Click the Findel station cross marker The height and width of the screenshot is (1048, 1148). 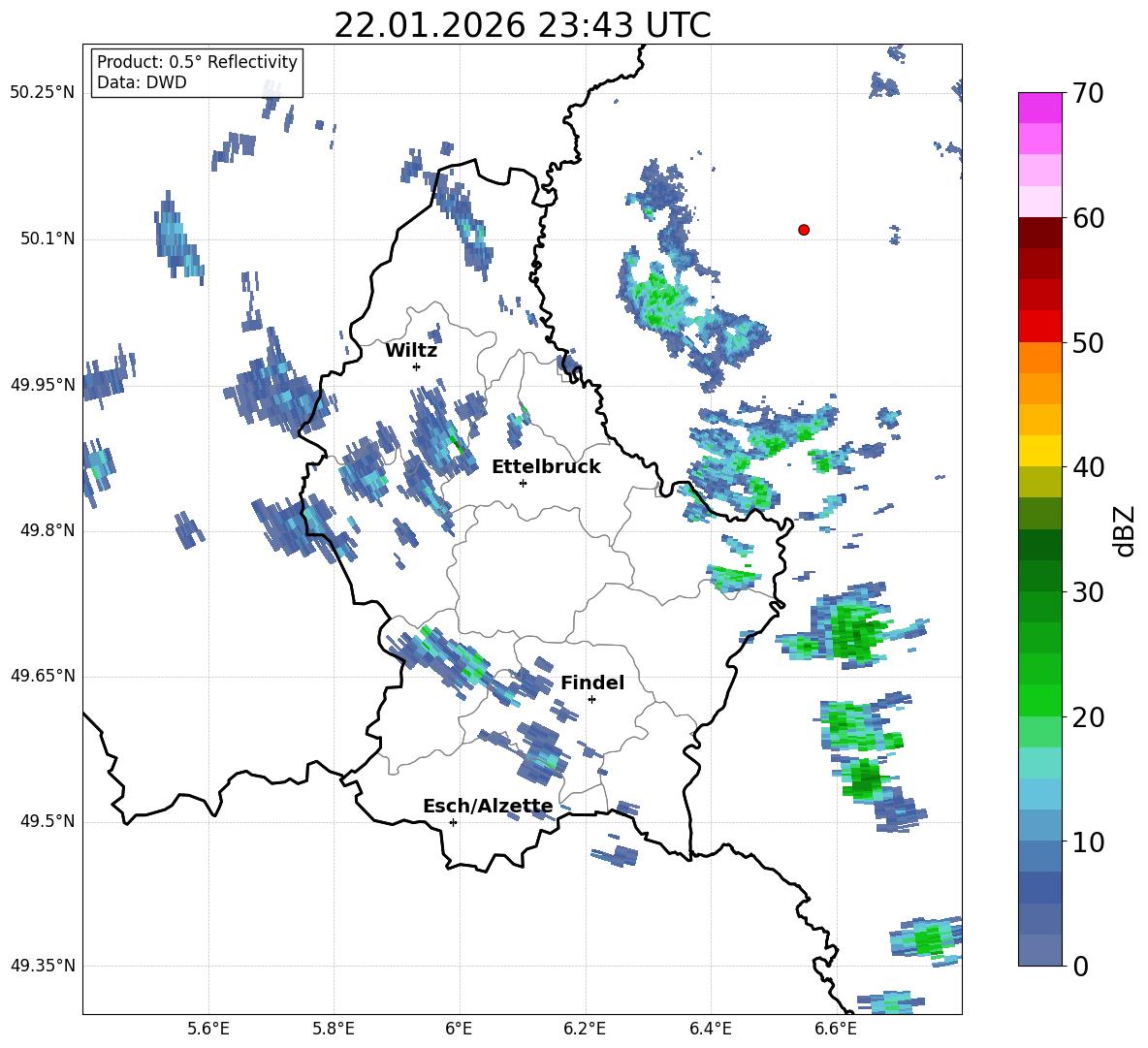(591, 700)
